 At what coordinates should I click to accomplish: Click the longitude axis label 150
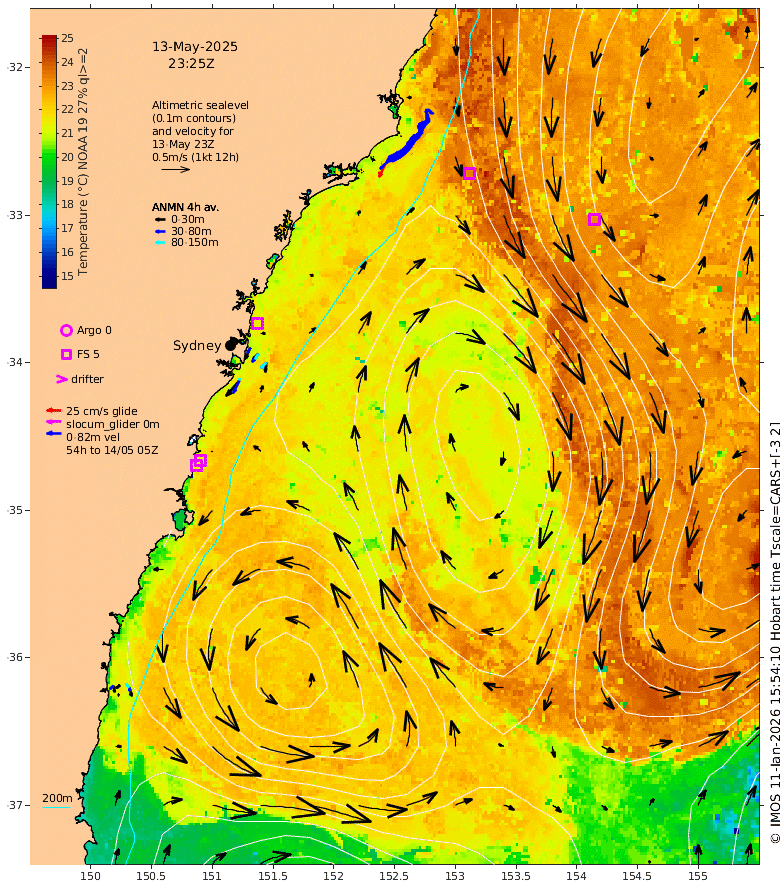[x=90, y=876]
